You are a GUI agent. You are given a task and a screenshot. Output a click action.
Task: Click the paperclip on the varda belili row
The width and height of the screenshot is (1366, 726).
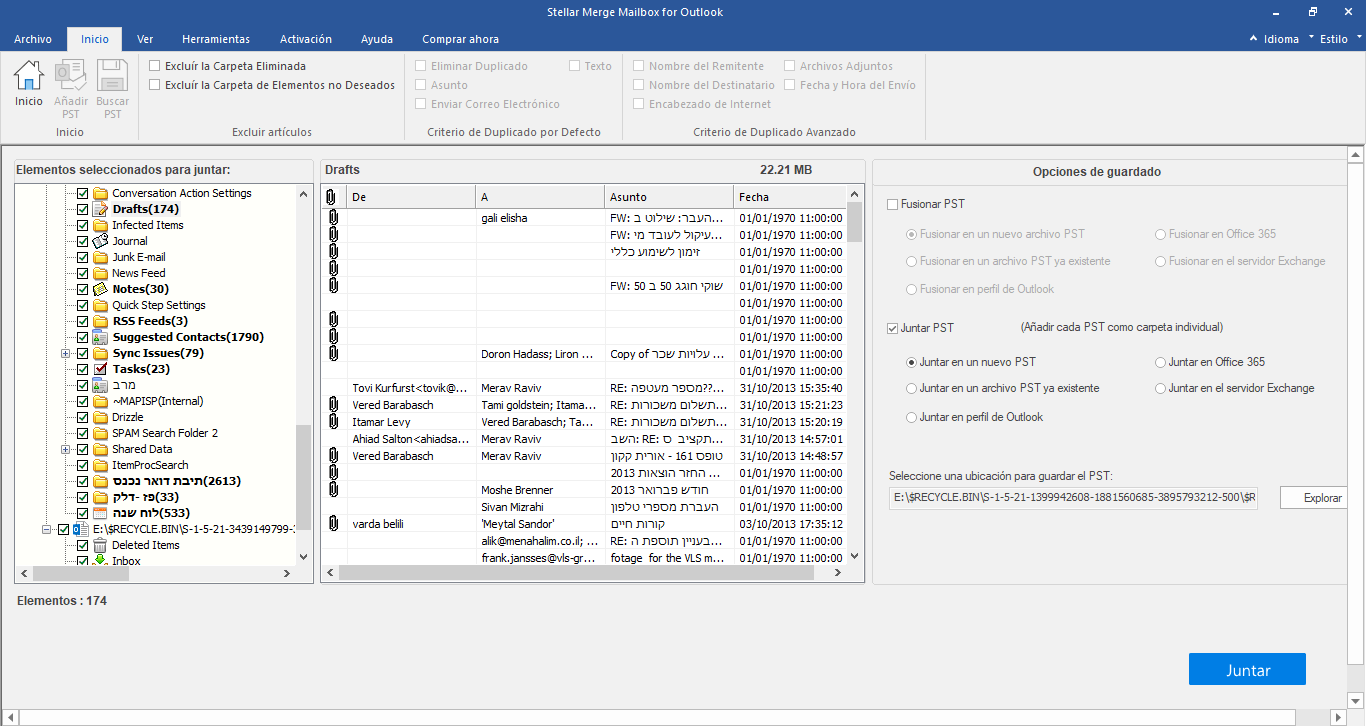pos(333,524)
